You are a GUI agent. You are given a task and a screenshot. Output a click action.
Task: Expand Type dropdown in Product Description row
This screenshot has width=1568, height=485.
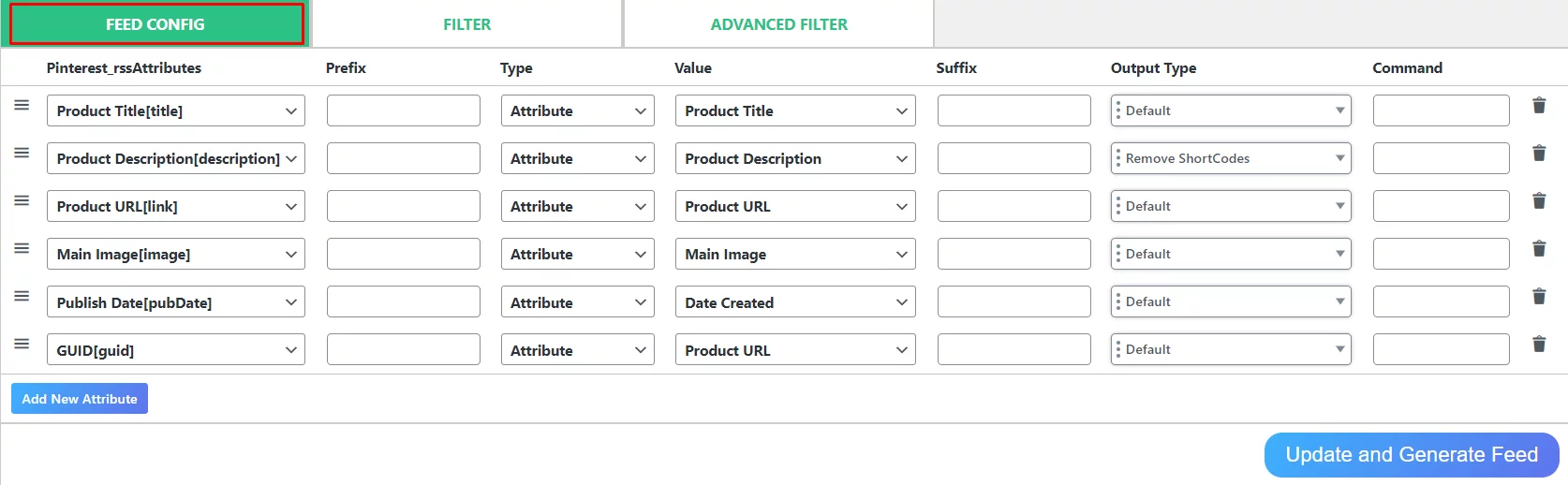pos(577,159)
